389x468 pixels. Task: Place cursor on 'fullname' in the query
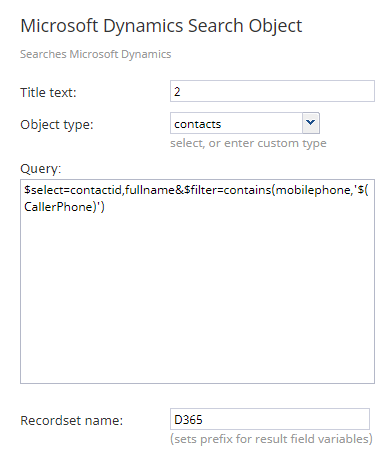[149, 190]
